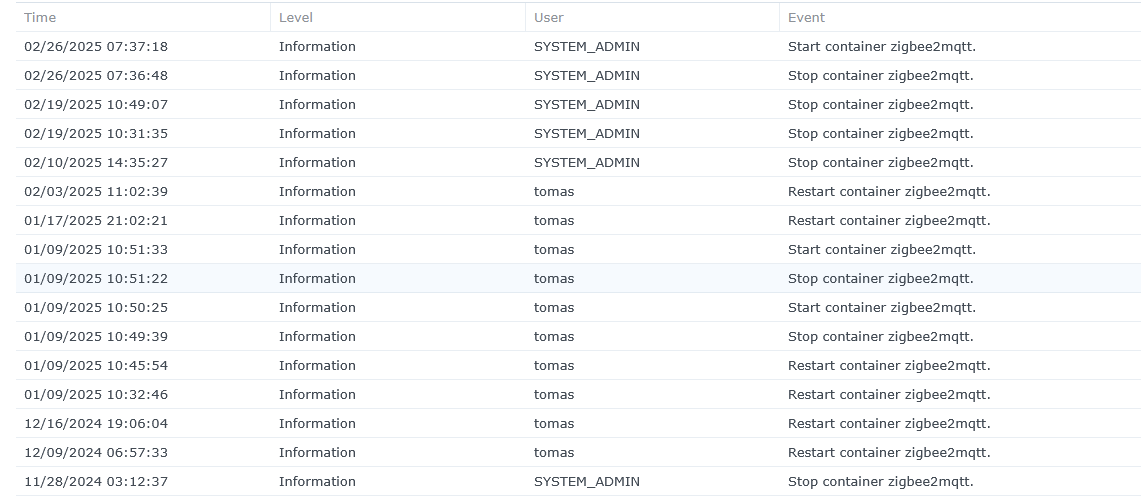Select the 01/09/2025 10:50:25 start entry
The image size is (1141, 499).
click(96, 308)
